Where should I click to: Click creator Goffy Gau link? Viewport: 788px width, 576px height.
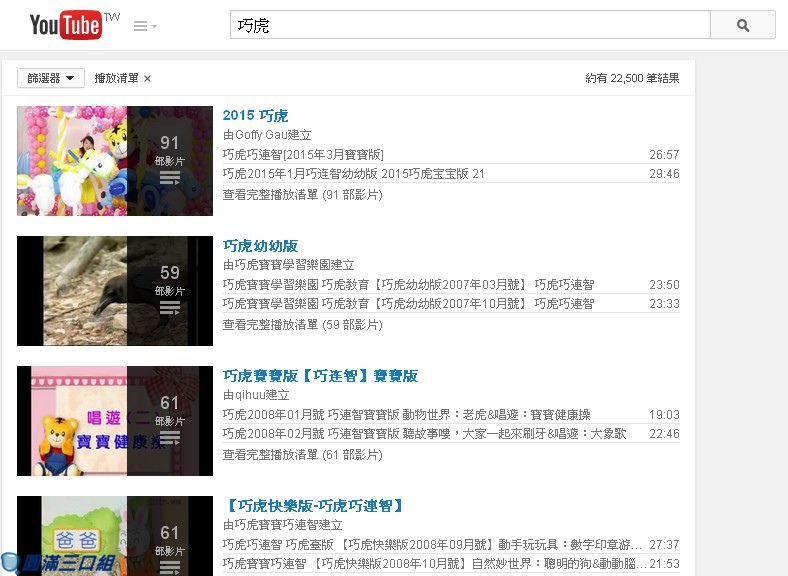click(261, 135)
